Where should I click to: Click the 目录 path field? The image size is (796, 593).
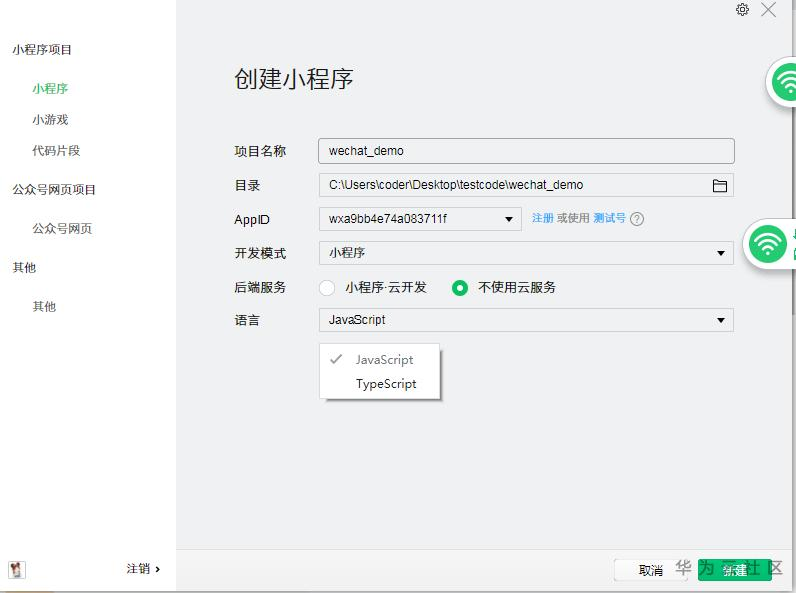point(526,185)
